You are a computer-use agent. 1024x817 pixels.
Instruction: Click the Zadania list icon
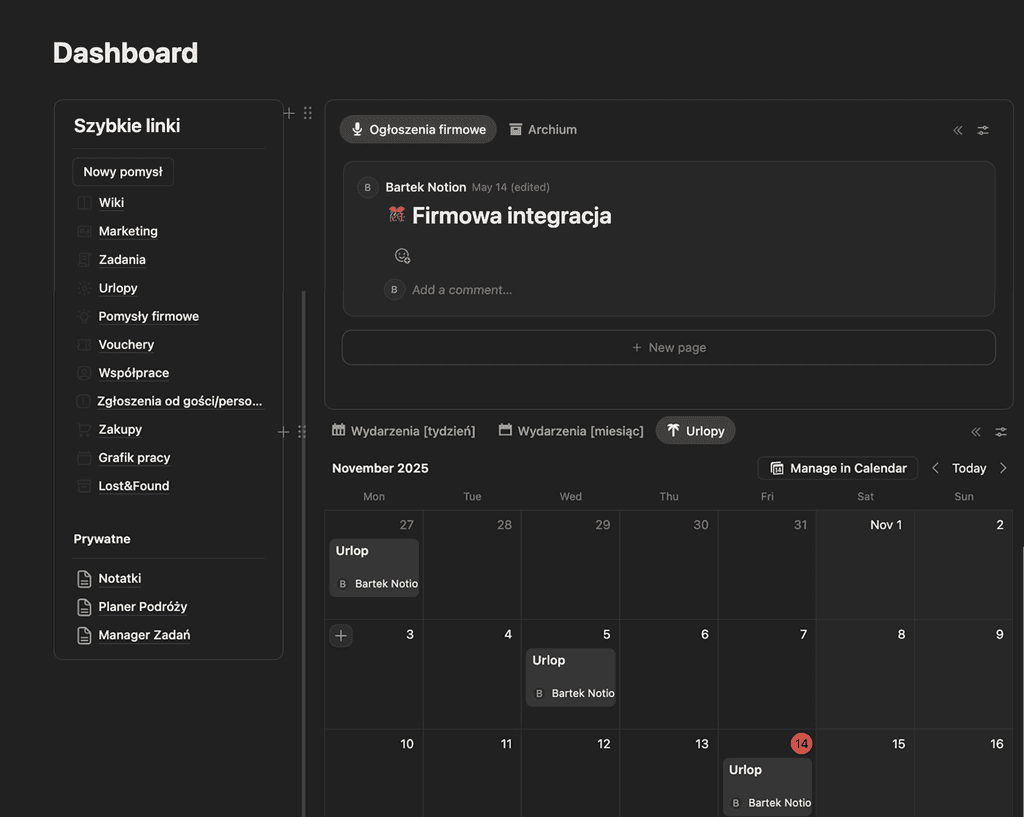pyautogui.click(x=84, y=259)
